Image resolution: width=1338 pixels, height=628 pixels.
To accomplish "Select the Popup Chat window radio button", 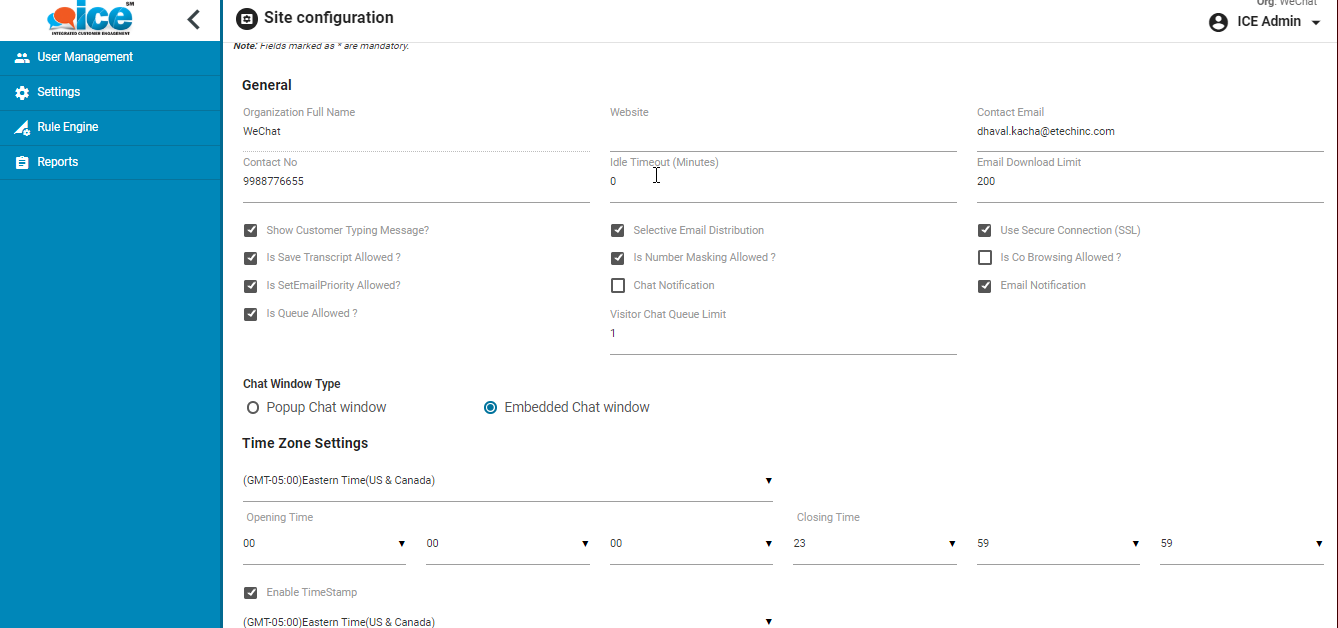I will tap(253, 408).
